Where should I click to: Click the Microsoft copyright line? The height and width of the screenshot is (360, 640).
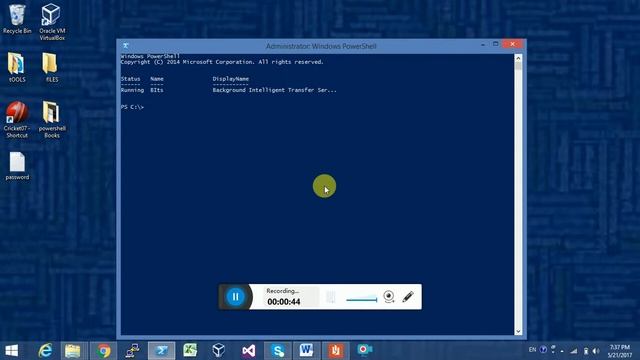pos(222,62)
